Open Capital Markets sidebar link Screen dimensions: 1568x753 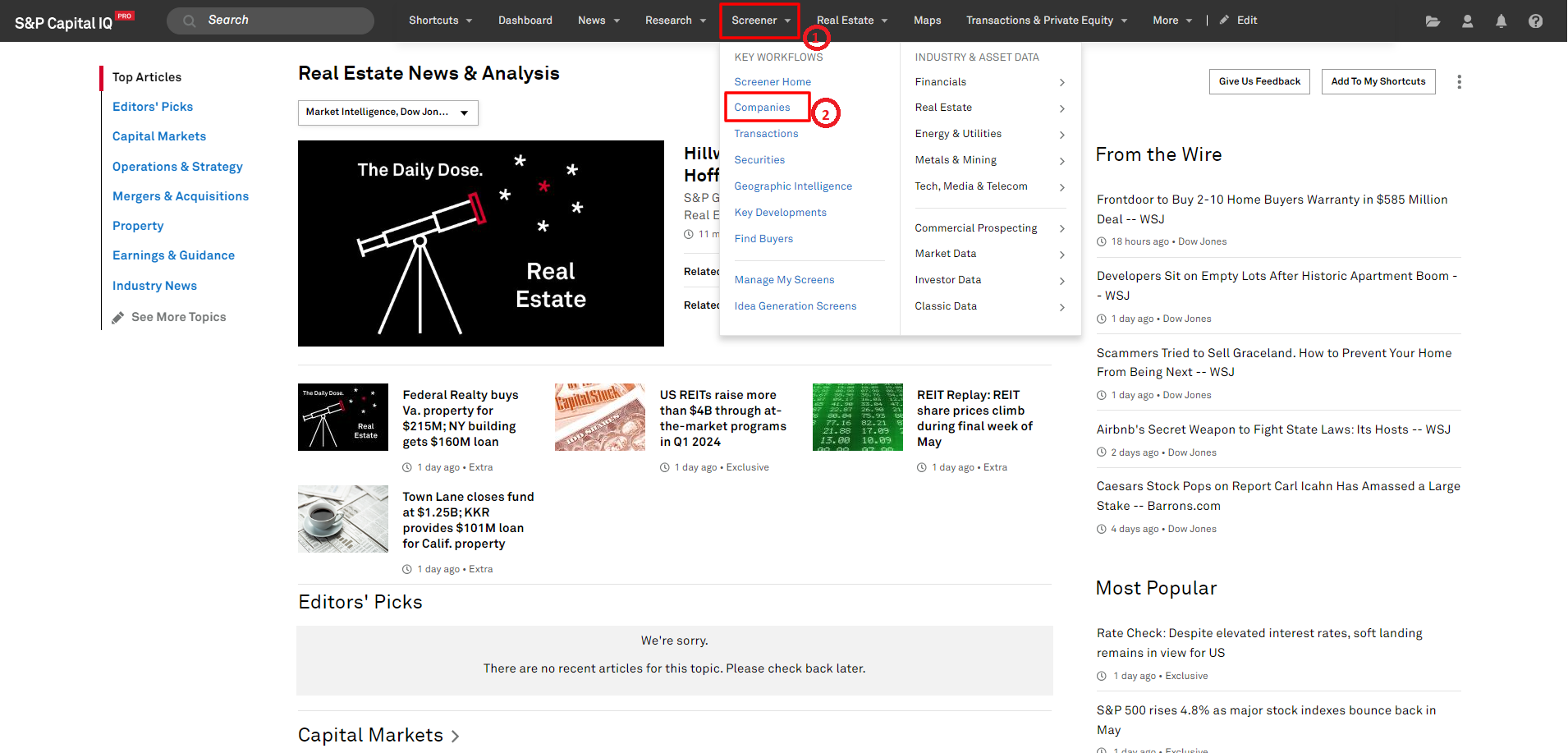159,136
